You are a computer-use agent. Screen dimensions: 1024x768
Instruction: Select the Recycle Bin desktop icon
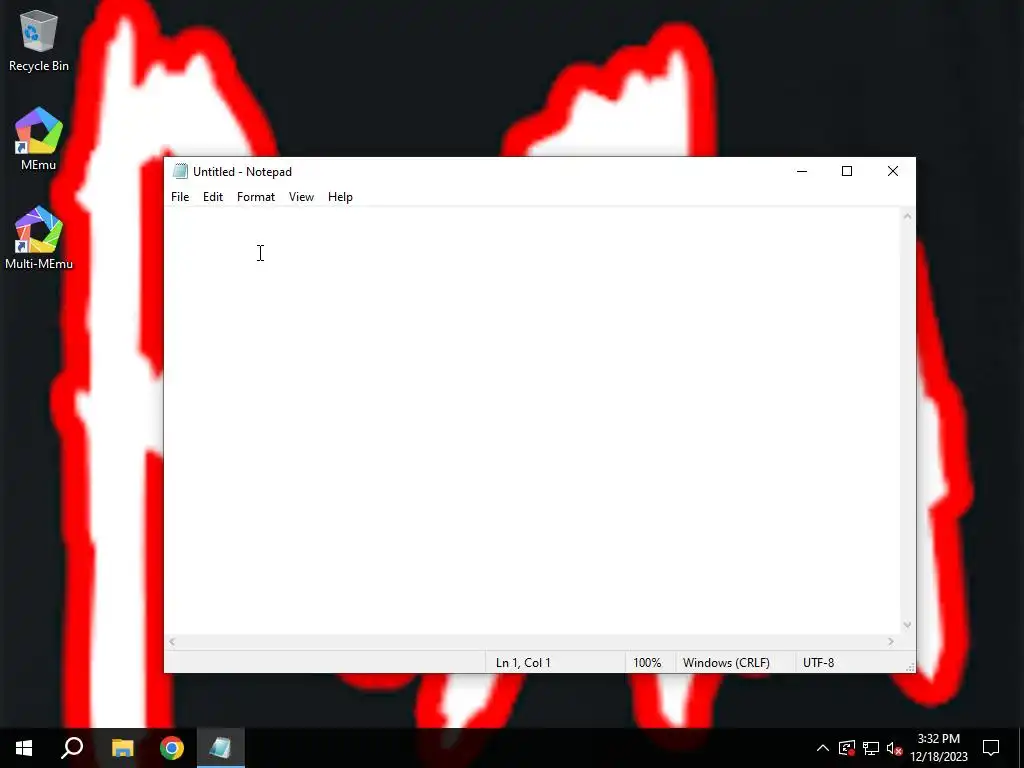[39, 40]
